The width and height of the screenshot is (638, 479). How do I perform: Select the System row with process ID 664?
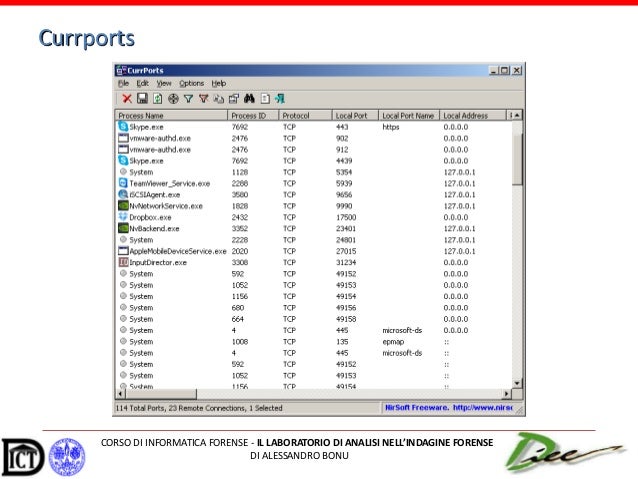[x=313, y=319]
